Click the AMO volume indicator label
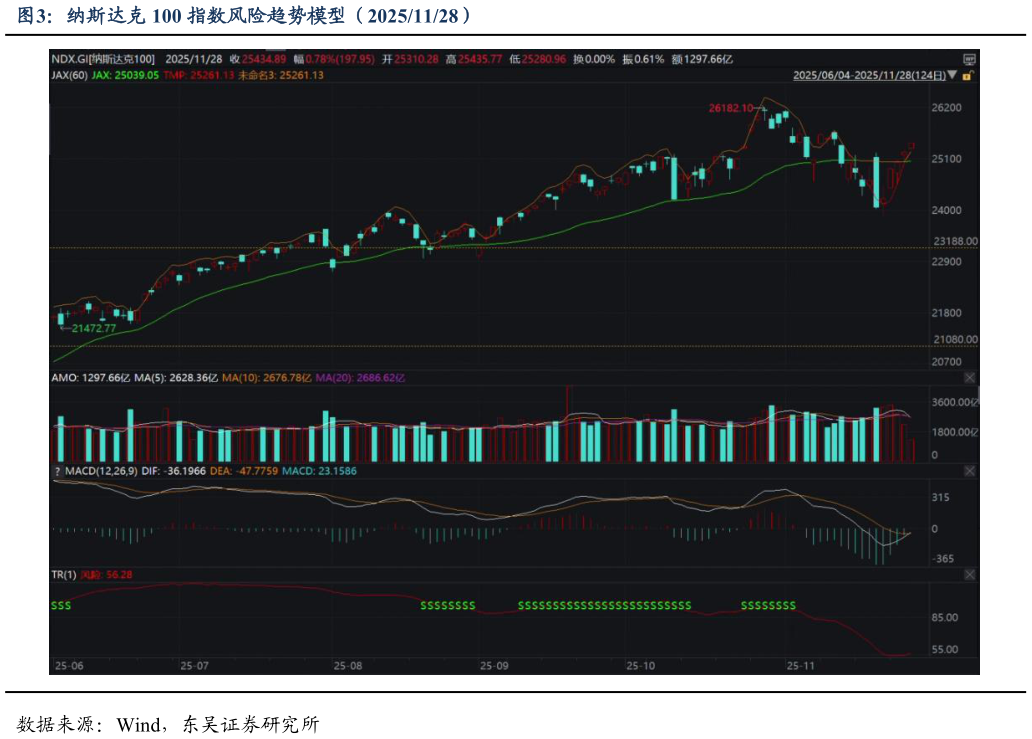The height and width of the screenshot is (739, 1032). point(64,378)
